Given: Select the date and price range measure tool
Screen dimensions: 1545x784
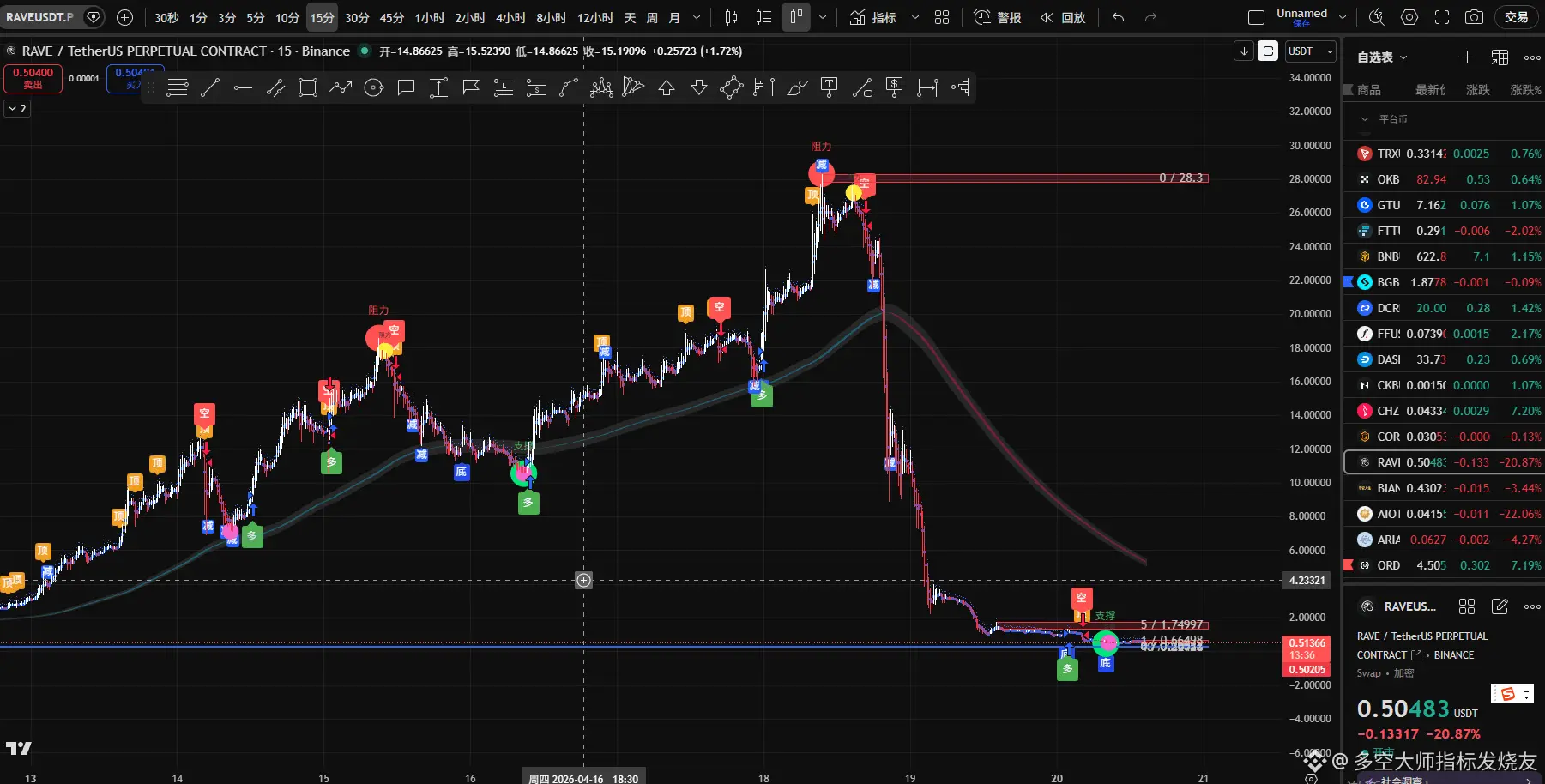Looking at the screenshot, I should coord(927,87).
